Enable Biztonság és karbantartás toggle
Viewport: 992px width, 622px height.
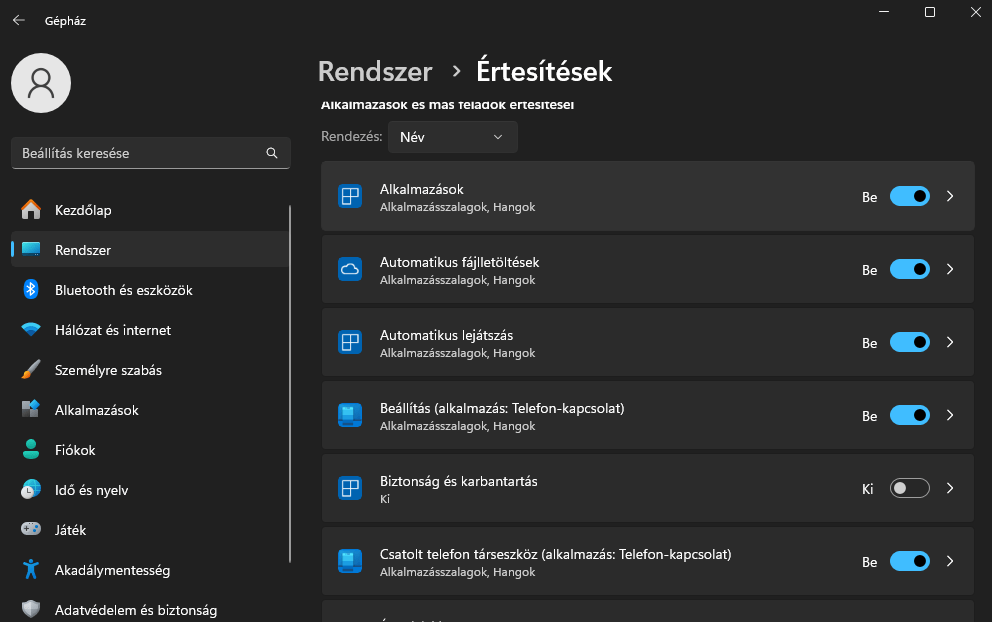[910, 488]
